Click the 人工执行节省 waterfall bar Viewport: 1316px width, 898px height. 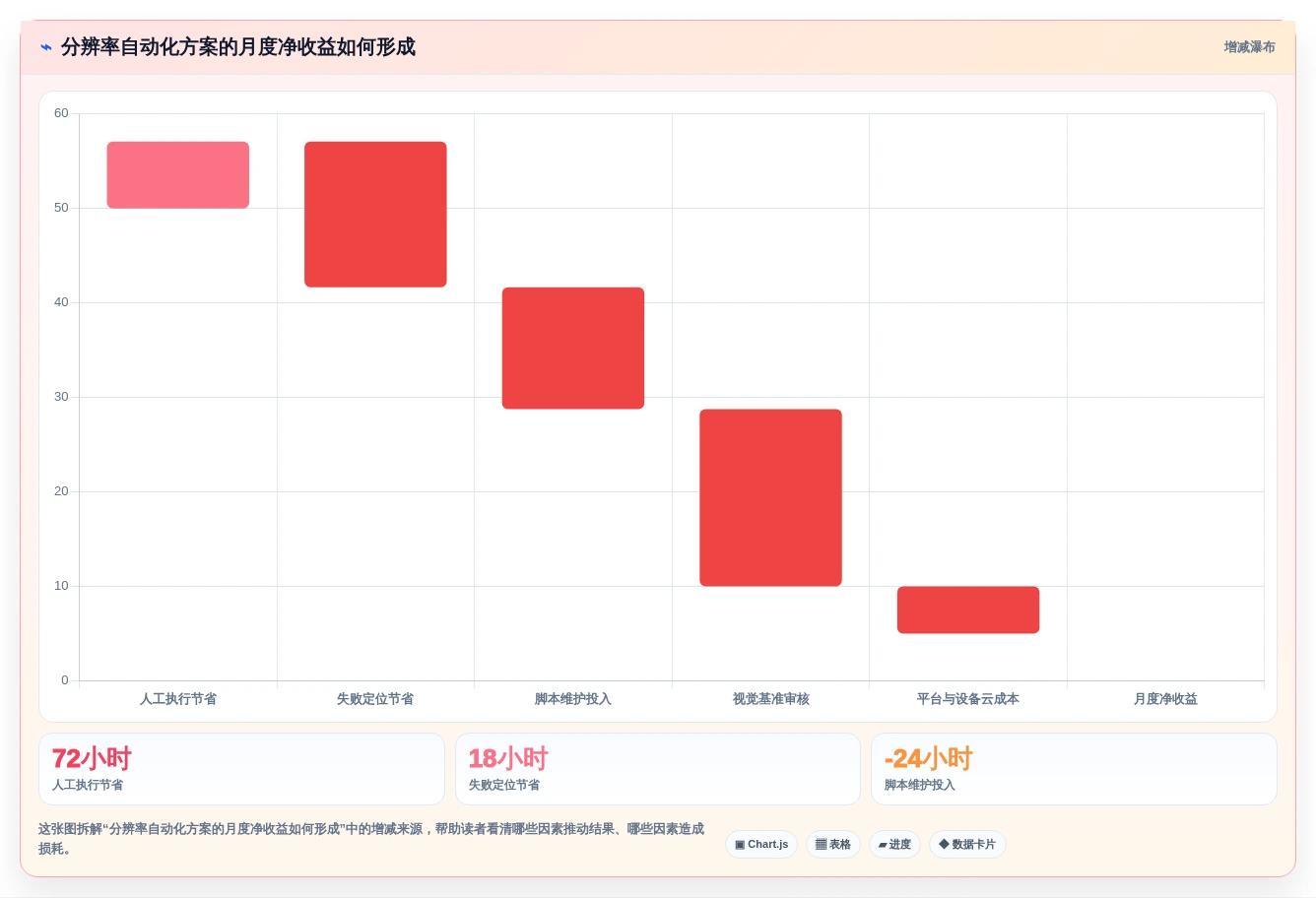[x=178, y=175]
